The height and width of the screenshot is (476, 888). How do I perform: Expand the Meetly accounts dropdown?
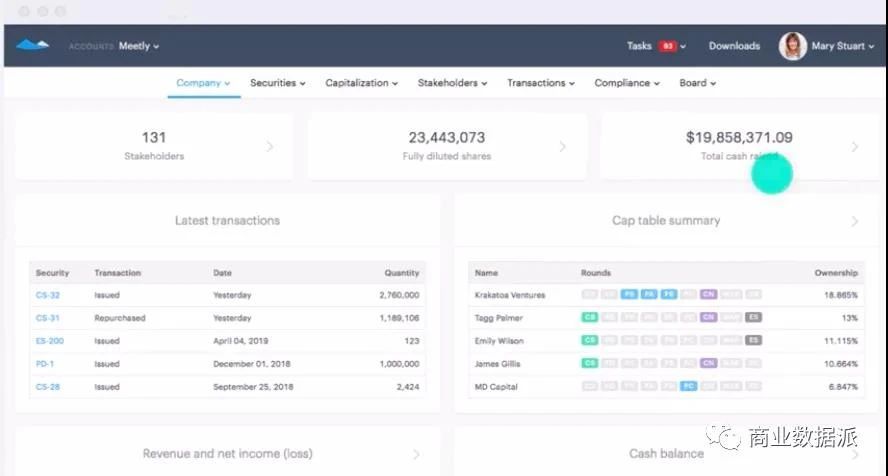click(139, 46)
